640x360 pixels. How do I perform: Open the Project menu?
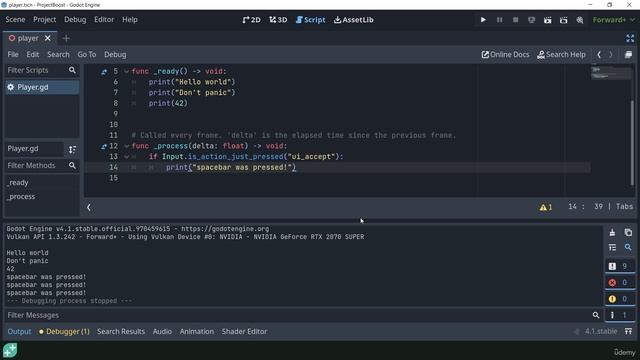point(44,20)
